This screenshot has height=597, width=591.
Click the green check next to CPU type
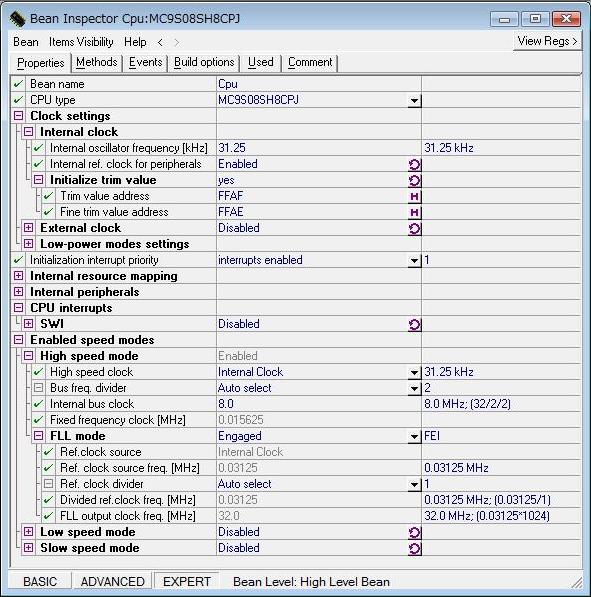18,100
